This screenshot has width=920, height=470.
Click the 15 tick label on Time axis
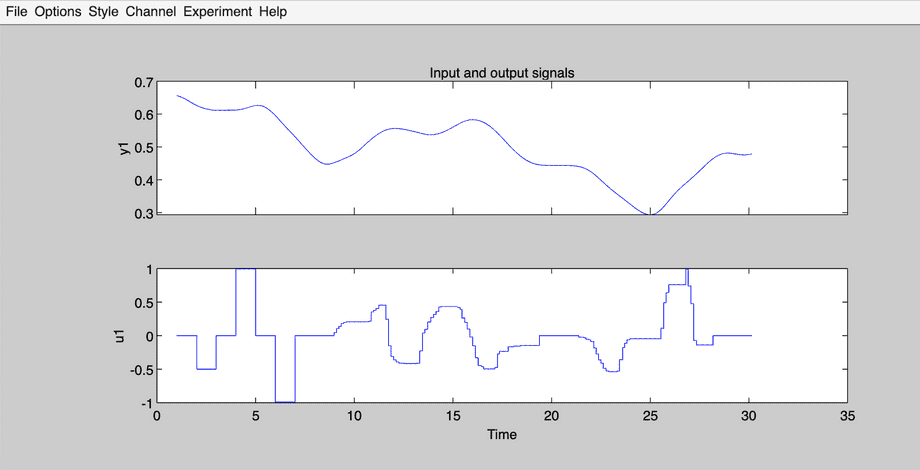pos(452,417)
